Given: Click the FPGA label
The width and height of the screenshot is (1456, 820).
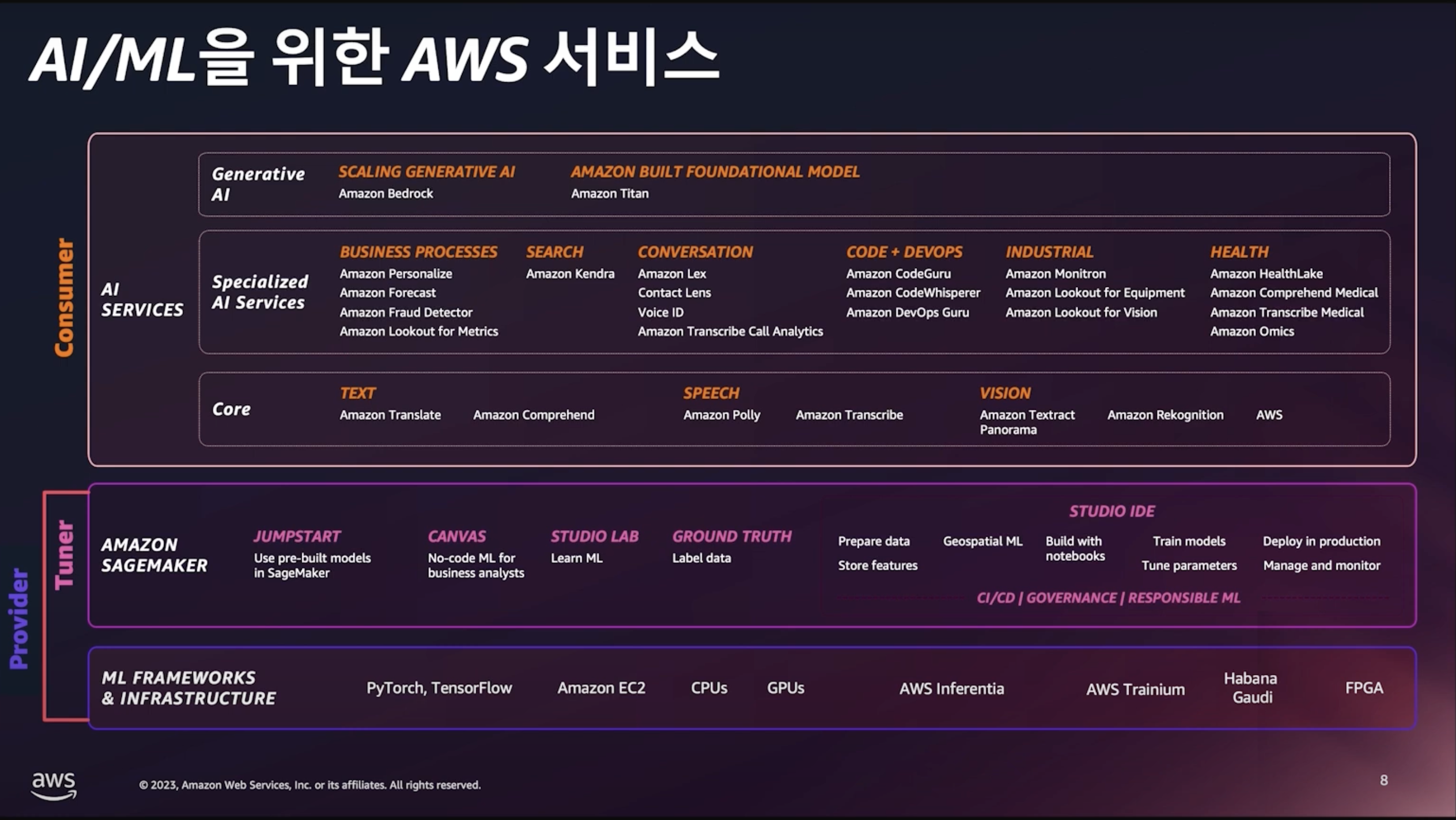Looking at the screenshot, I should [1364, 688].
